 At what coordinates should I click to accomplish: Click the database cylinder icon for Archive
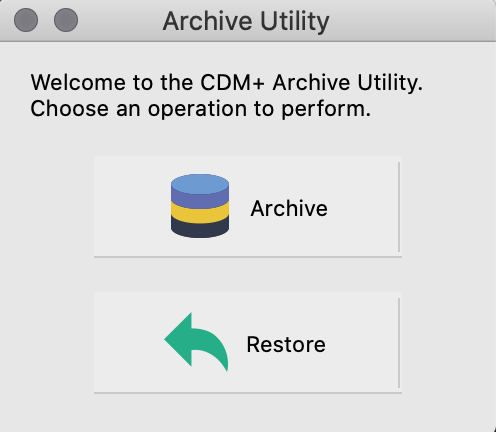point(200,206)
